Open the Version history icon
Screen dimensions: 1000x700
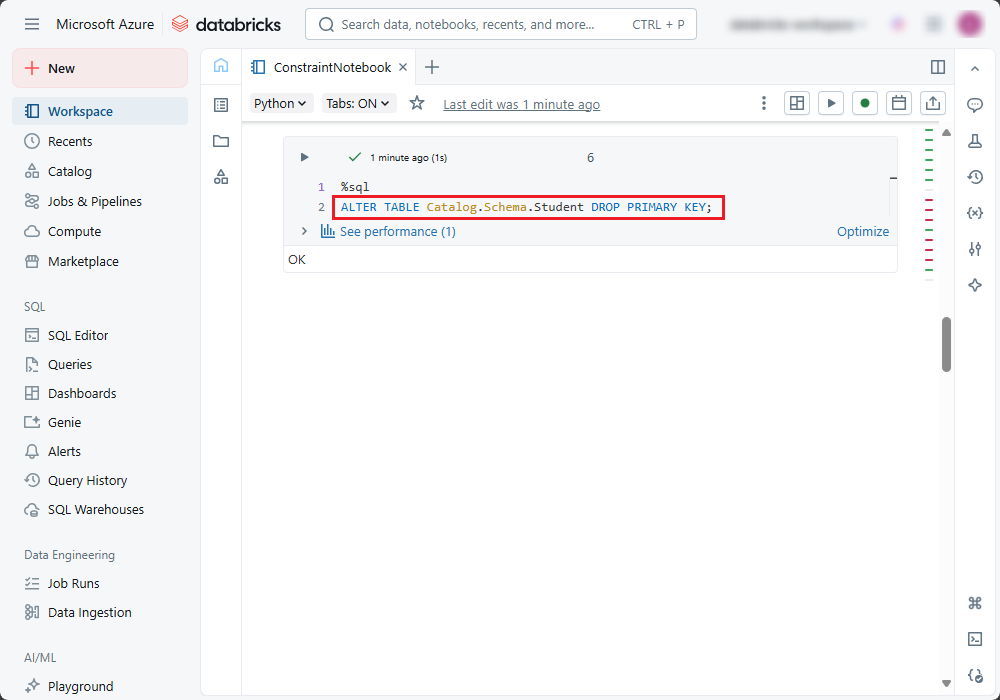coord(975,177)
